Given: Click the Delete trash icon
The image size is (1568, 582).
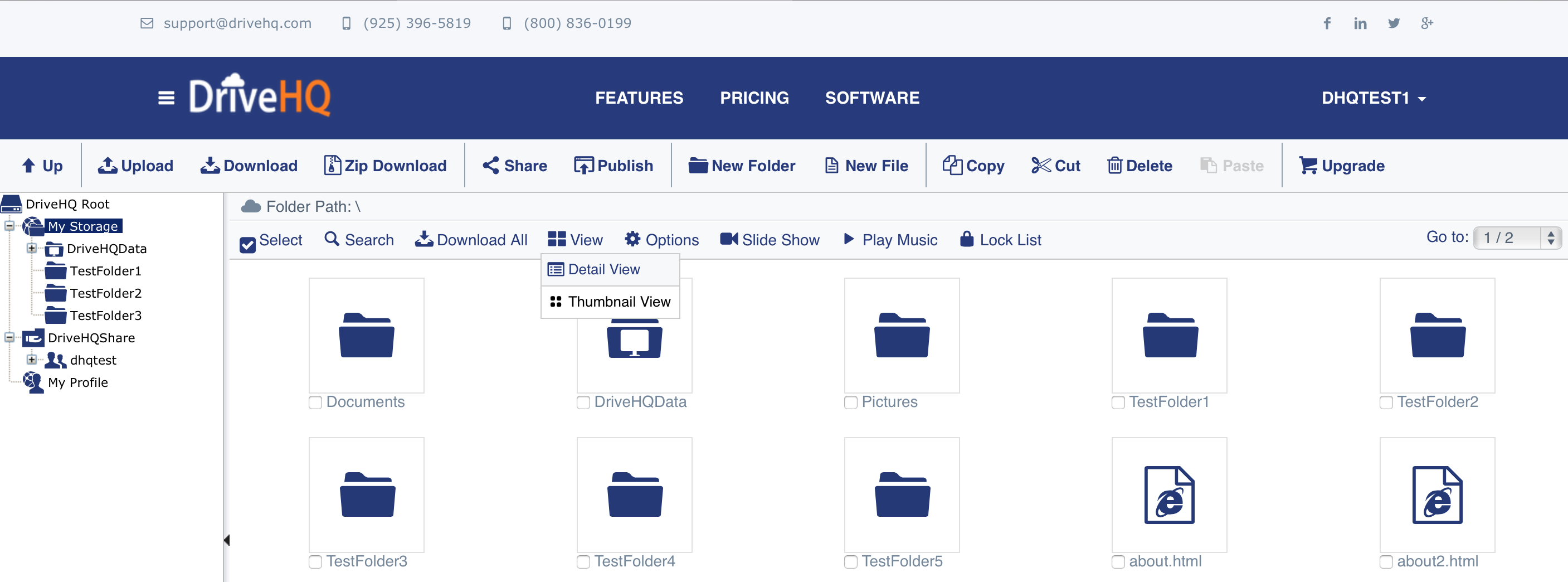Looking at the screenshot, I should point(1114,166).
